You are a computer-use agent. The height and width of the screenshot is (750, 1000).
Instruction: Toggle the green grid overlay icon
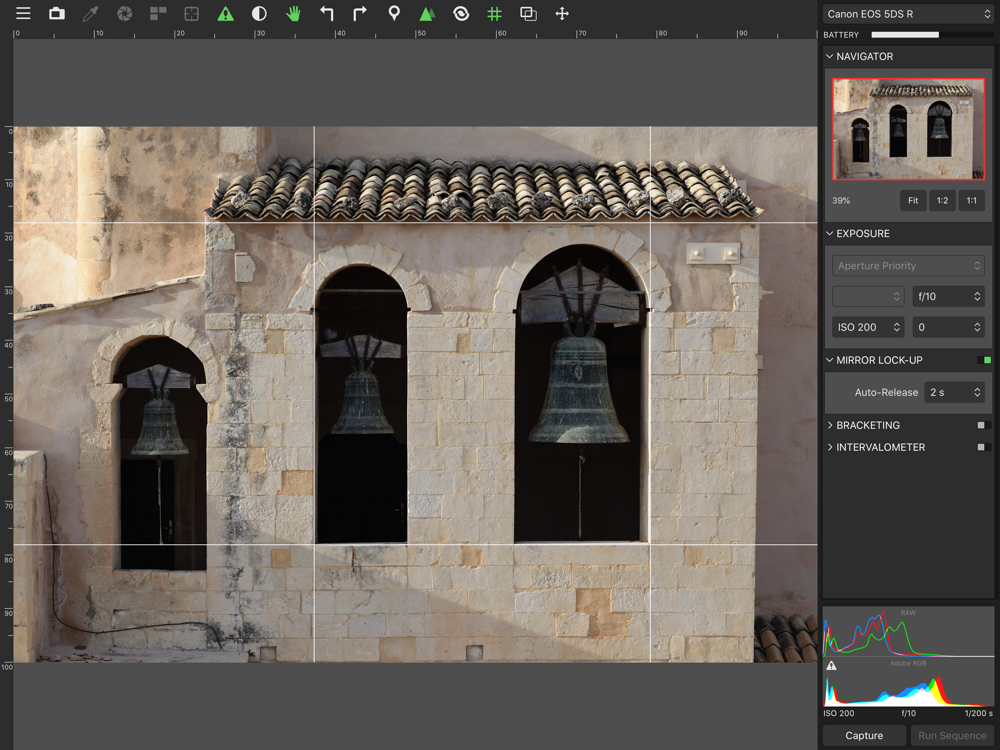pyautogui.click(x=494, y=14)
